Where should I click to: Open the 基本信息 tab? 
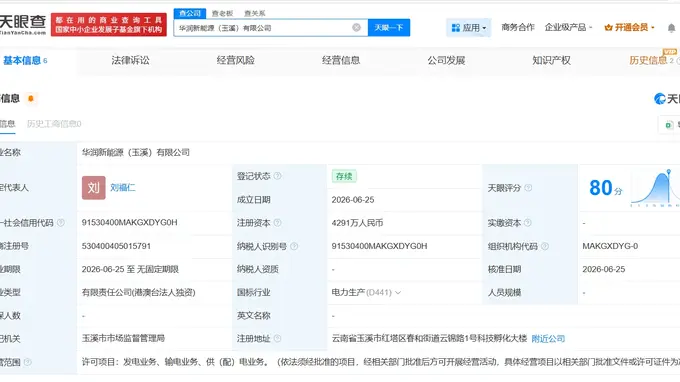[x=25, y=60]
